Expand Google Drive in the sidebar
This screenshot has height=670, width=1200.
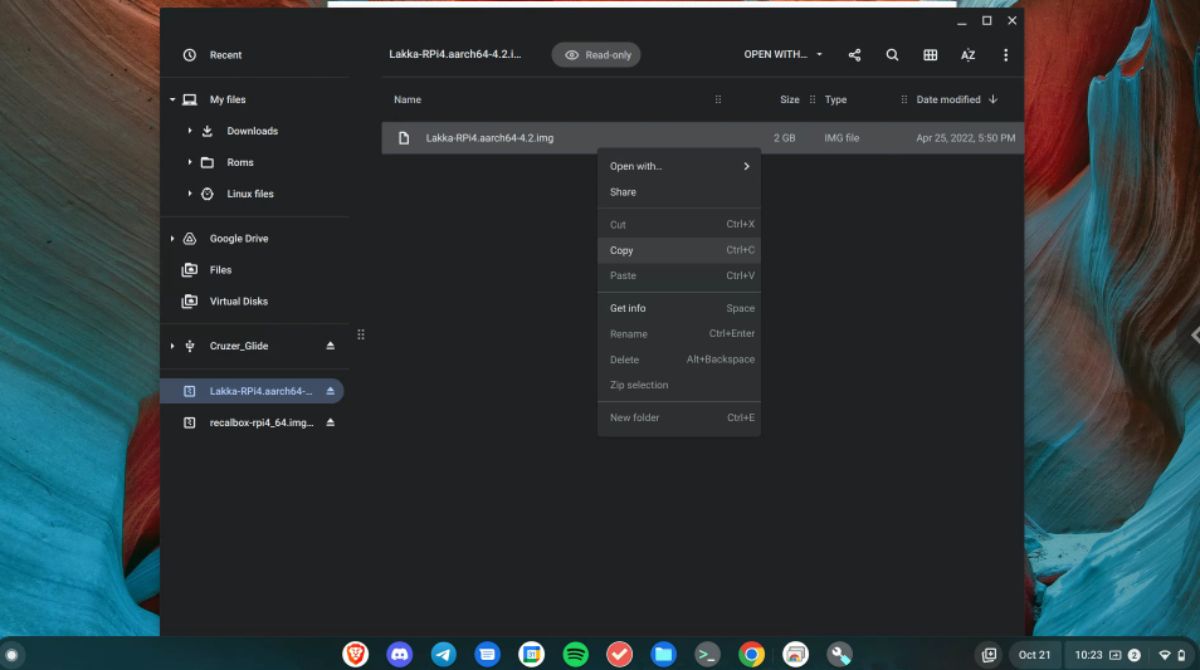click(172, 238)
